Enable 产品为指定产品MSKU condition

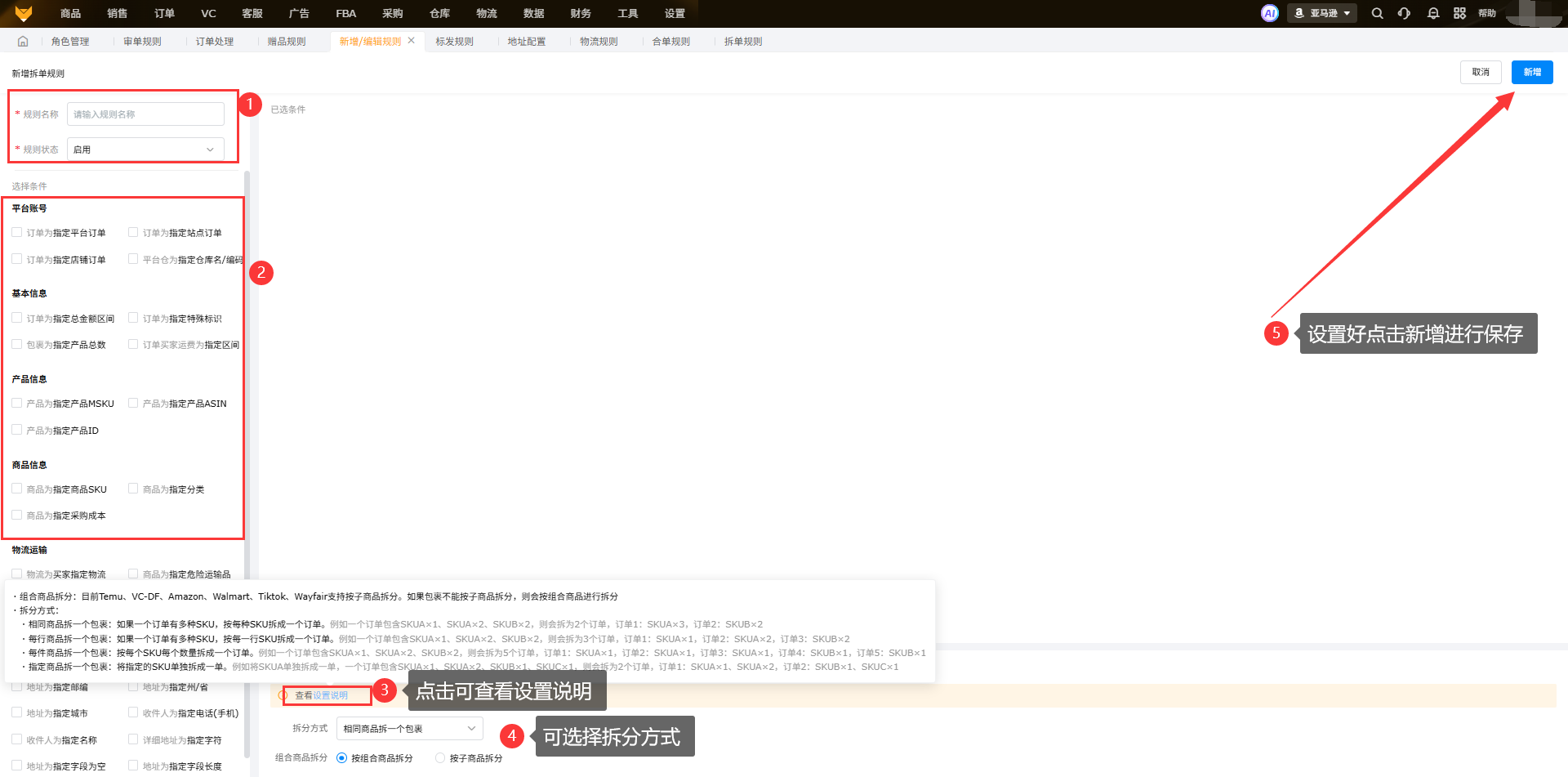coord(17,403)
